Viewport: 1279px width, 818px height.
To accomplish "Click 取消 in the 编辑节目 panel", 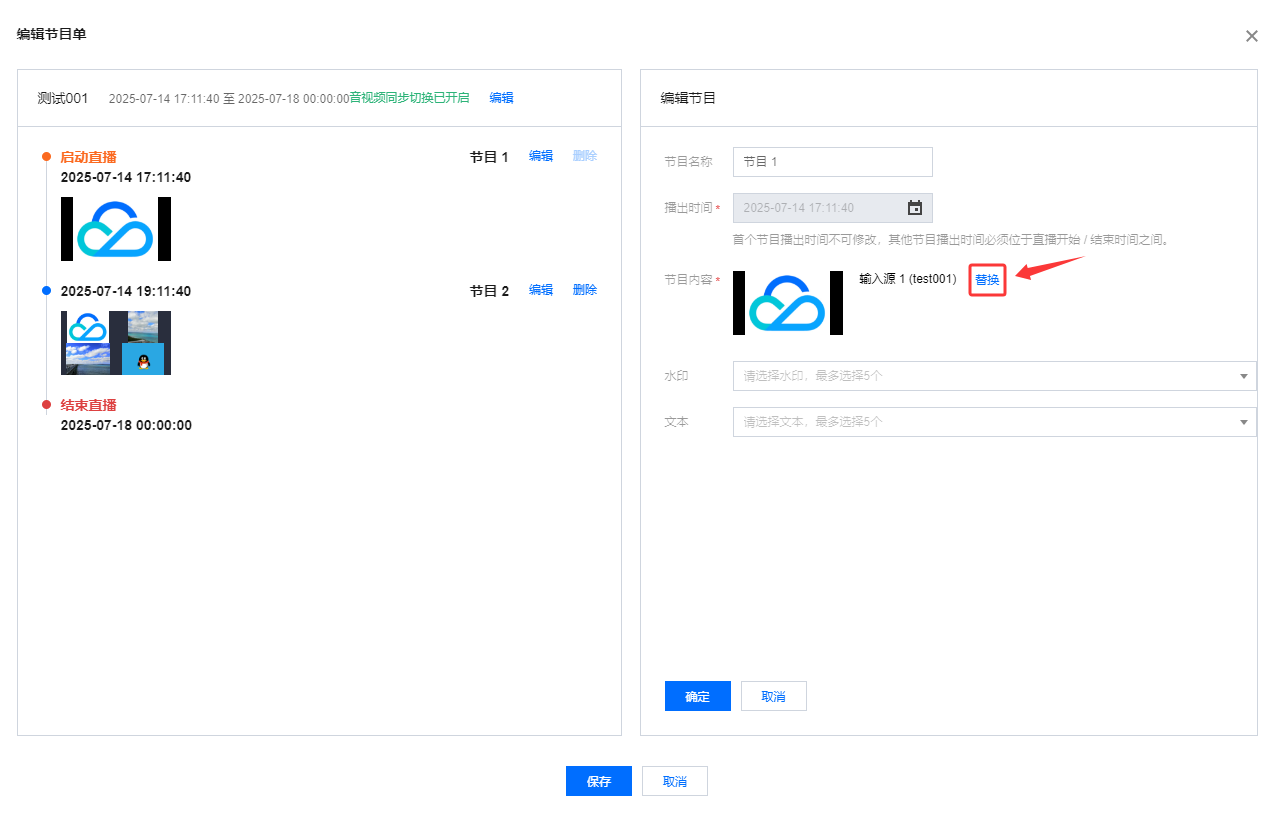I will pos(774,696).
